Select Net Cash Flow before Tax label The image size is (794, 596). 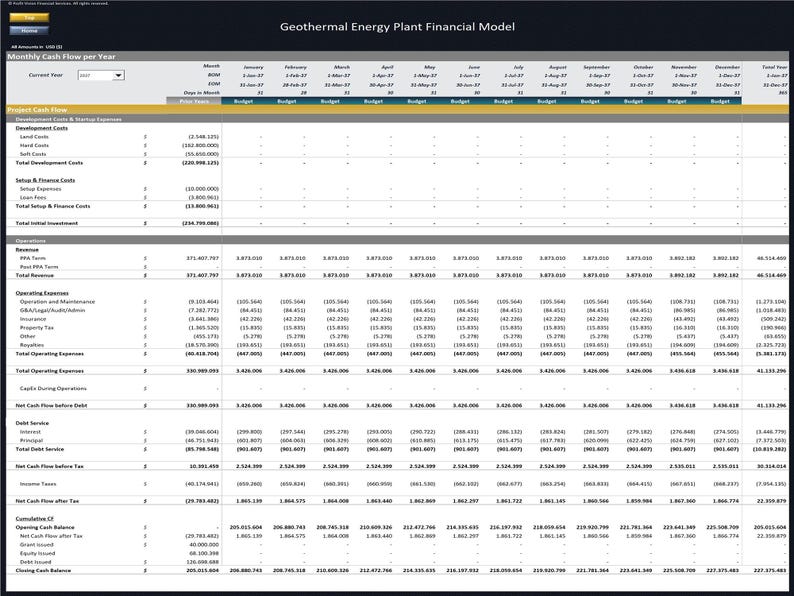point(50,466)
